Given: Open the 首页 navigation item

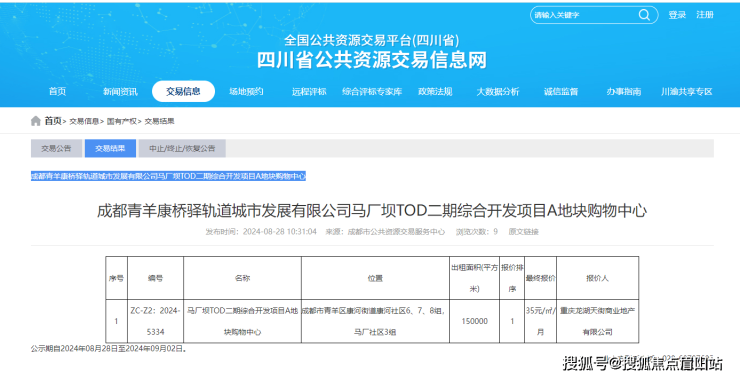Looking at the screenshot, I should click(x=58, y=92).
